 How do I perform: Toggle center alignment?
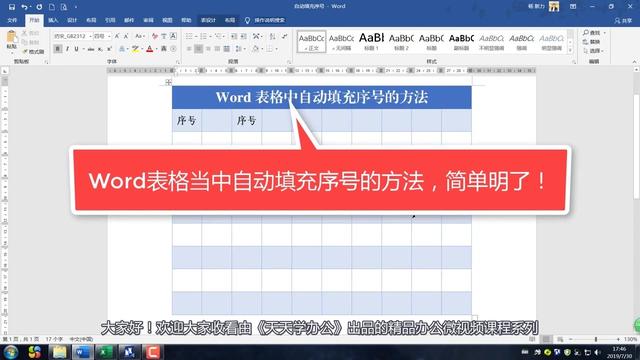[198, 49]
